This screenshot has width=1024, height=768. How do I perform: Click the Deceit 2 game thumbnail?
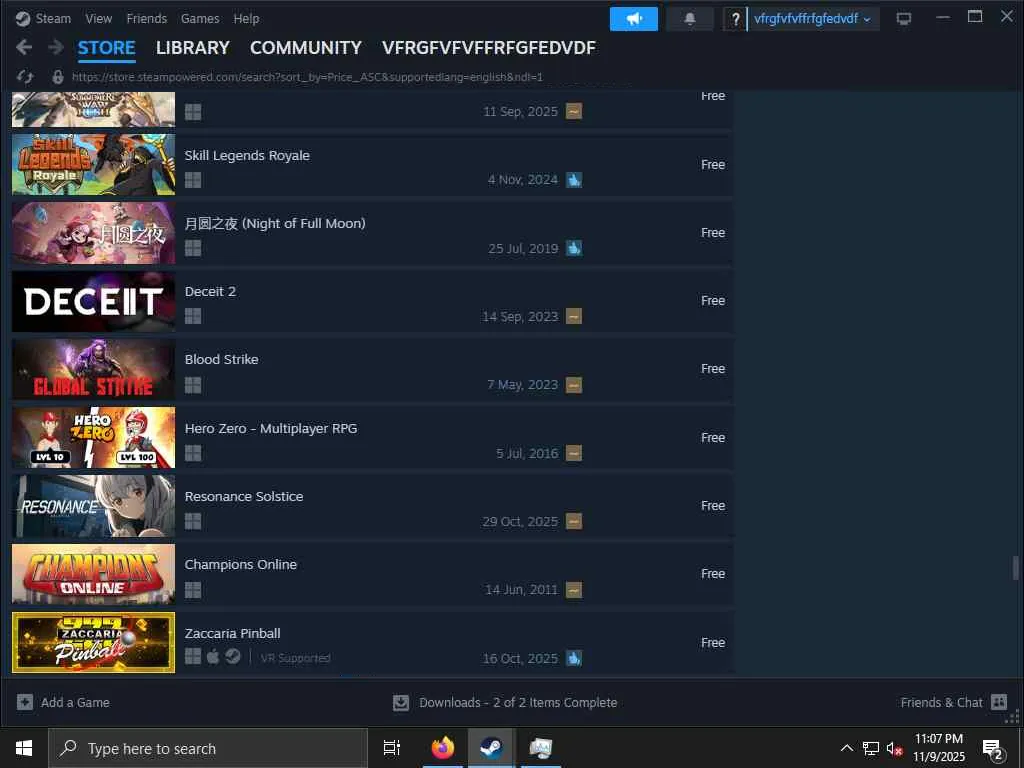pos(93,301)
